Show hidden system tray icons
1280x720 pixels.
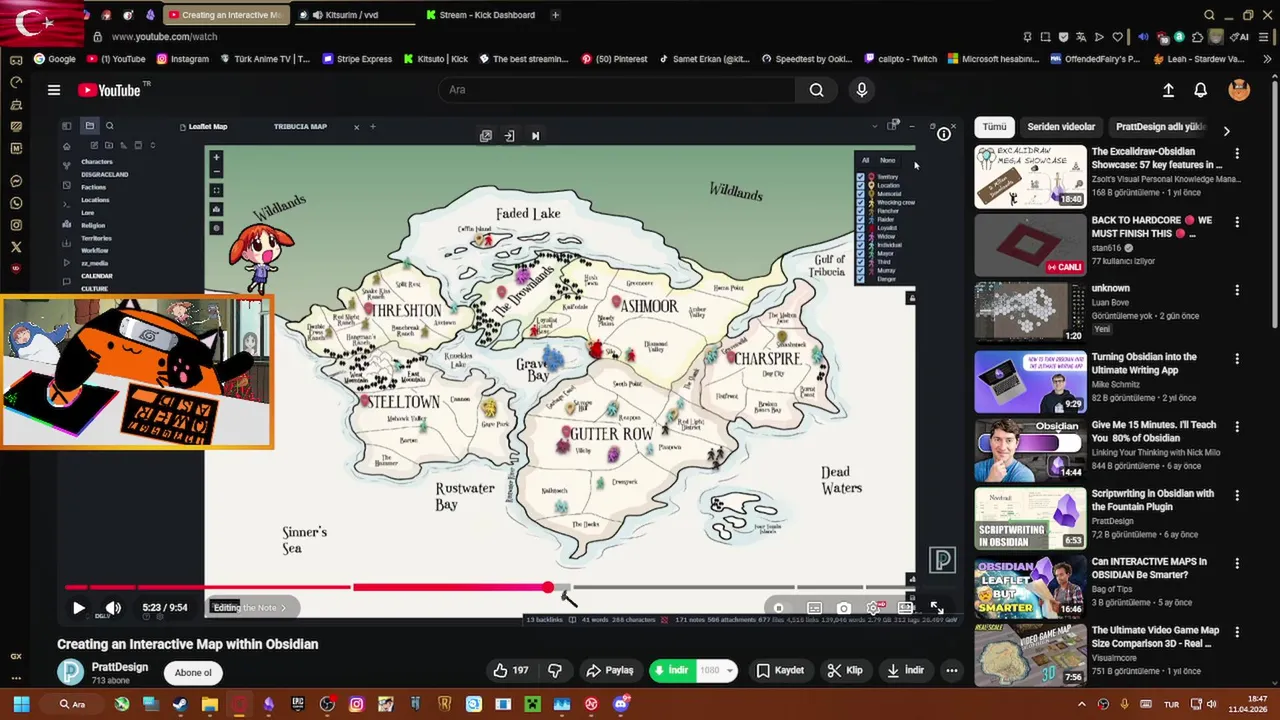(x=1081, y=704)
